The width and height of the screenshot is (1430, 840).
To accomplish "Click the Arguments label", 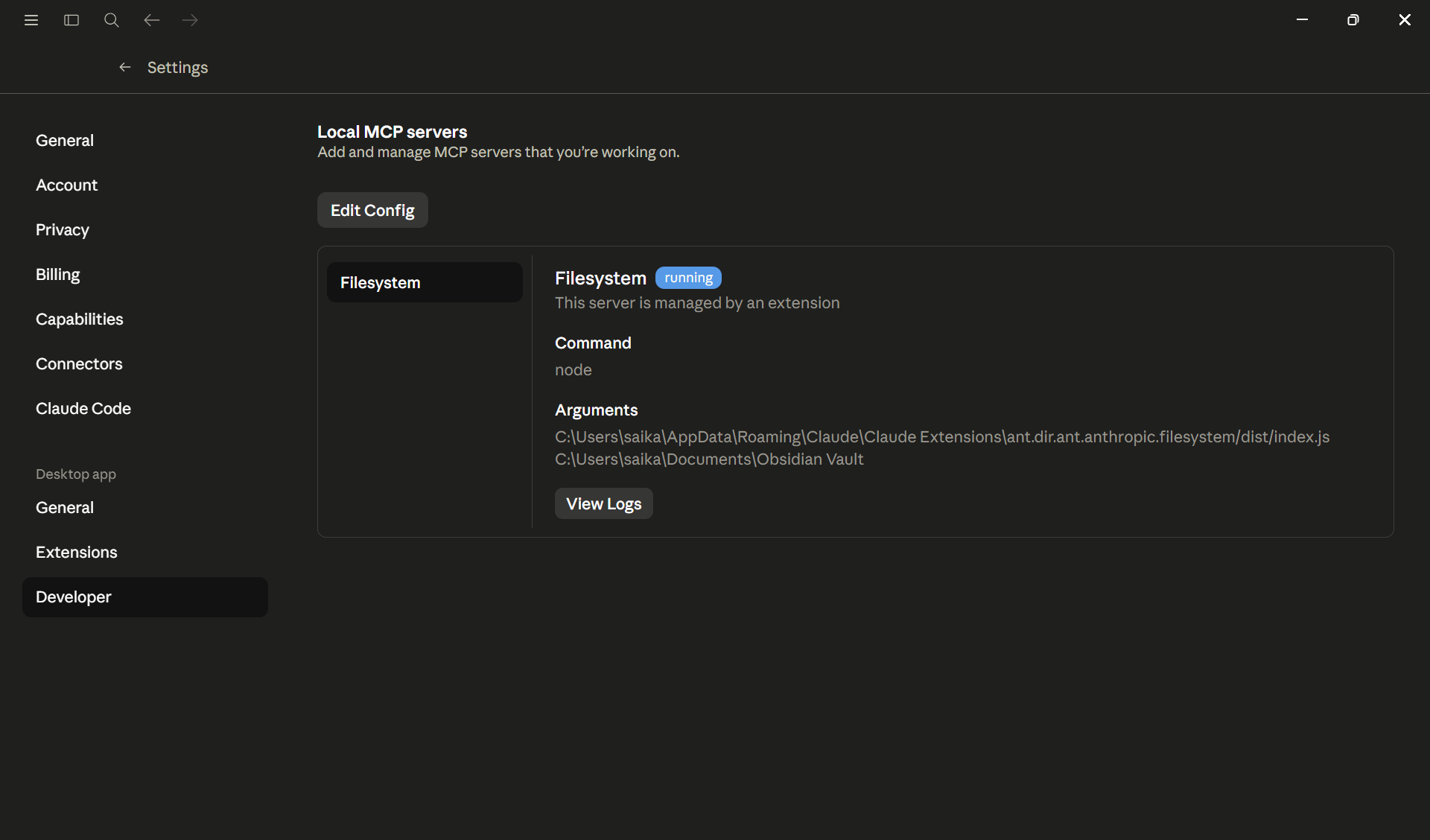I will point(596,410).
